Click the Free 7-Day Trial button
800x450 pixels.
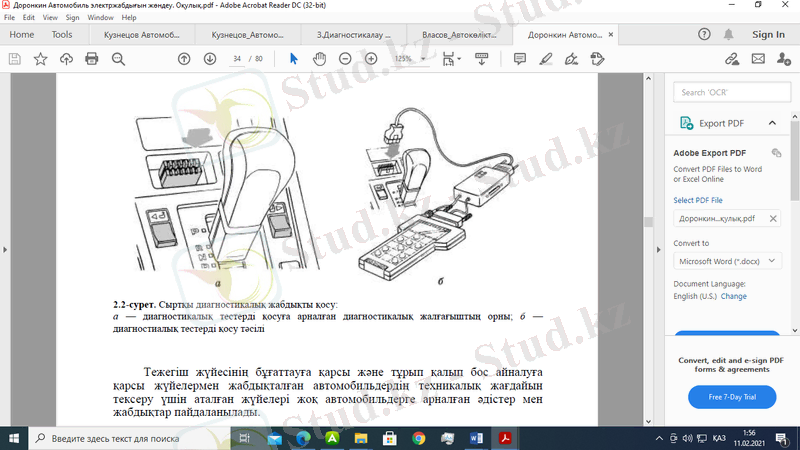(732, 398)
